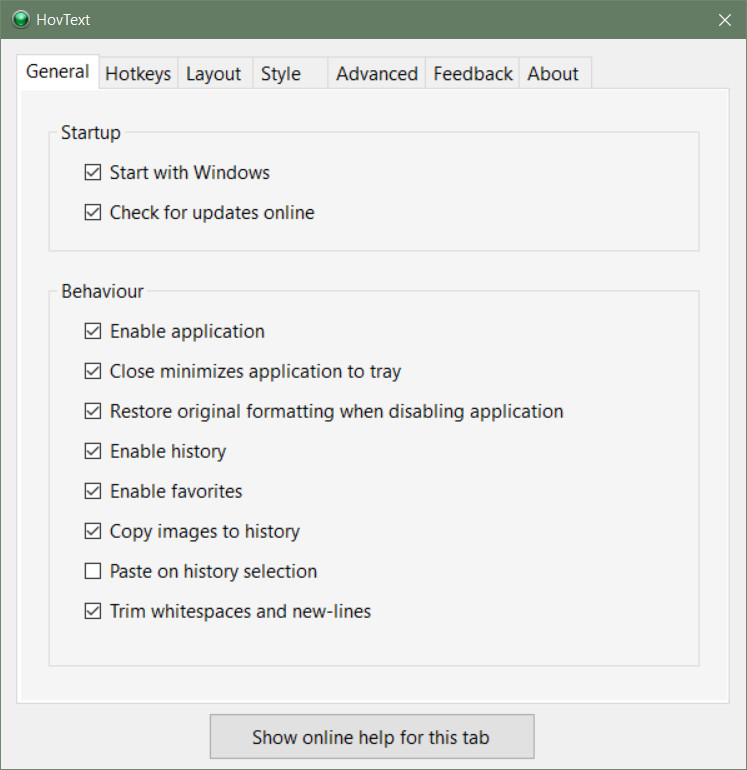
Task: Click the green HovText app icon
Action: (21, 20)
